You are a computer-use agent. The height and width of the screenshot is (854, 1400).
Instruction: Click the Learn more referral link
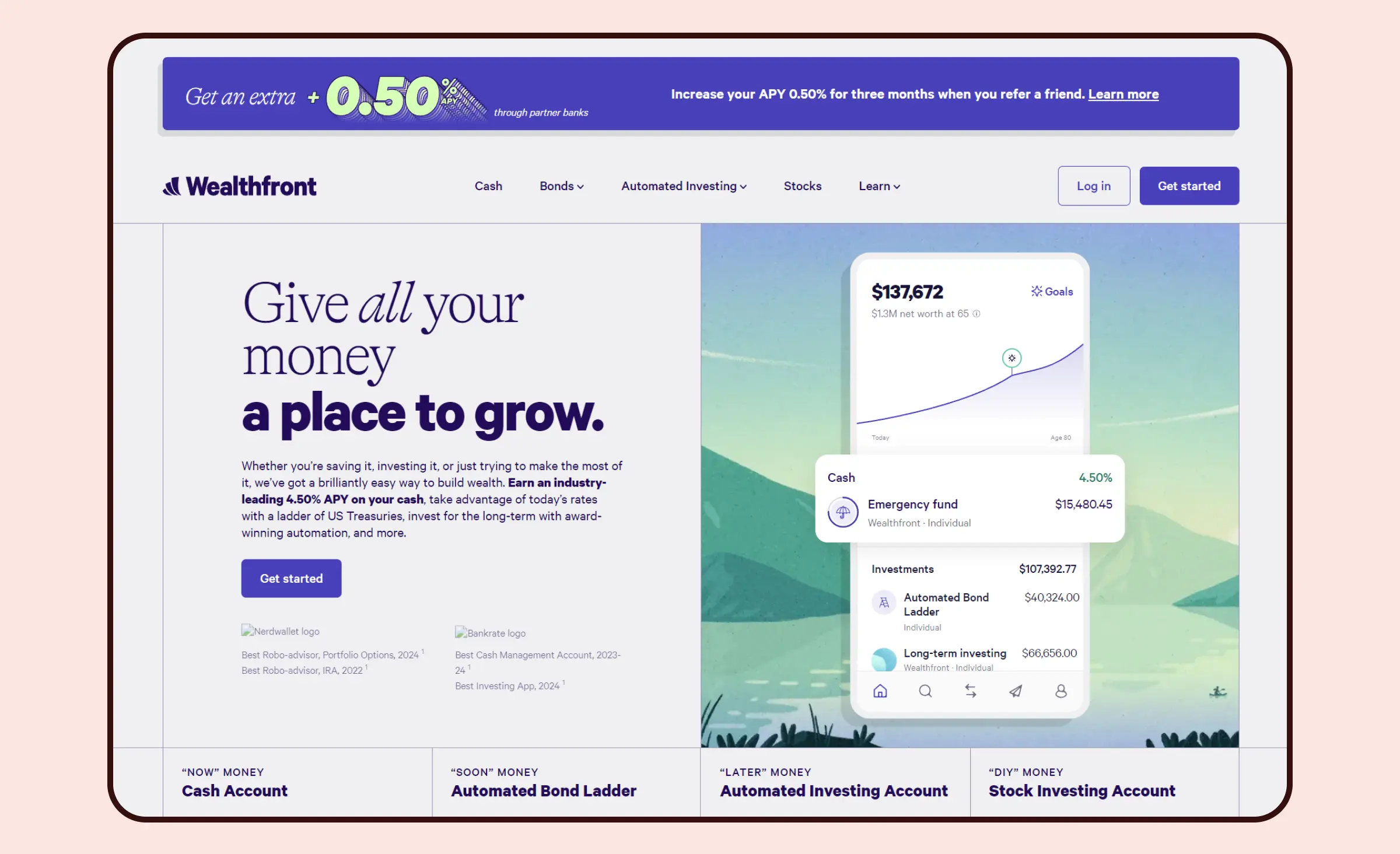click(1123, 94)
